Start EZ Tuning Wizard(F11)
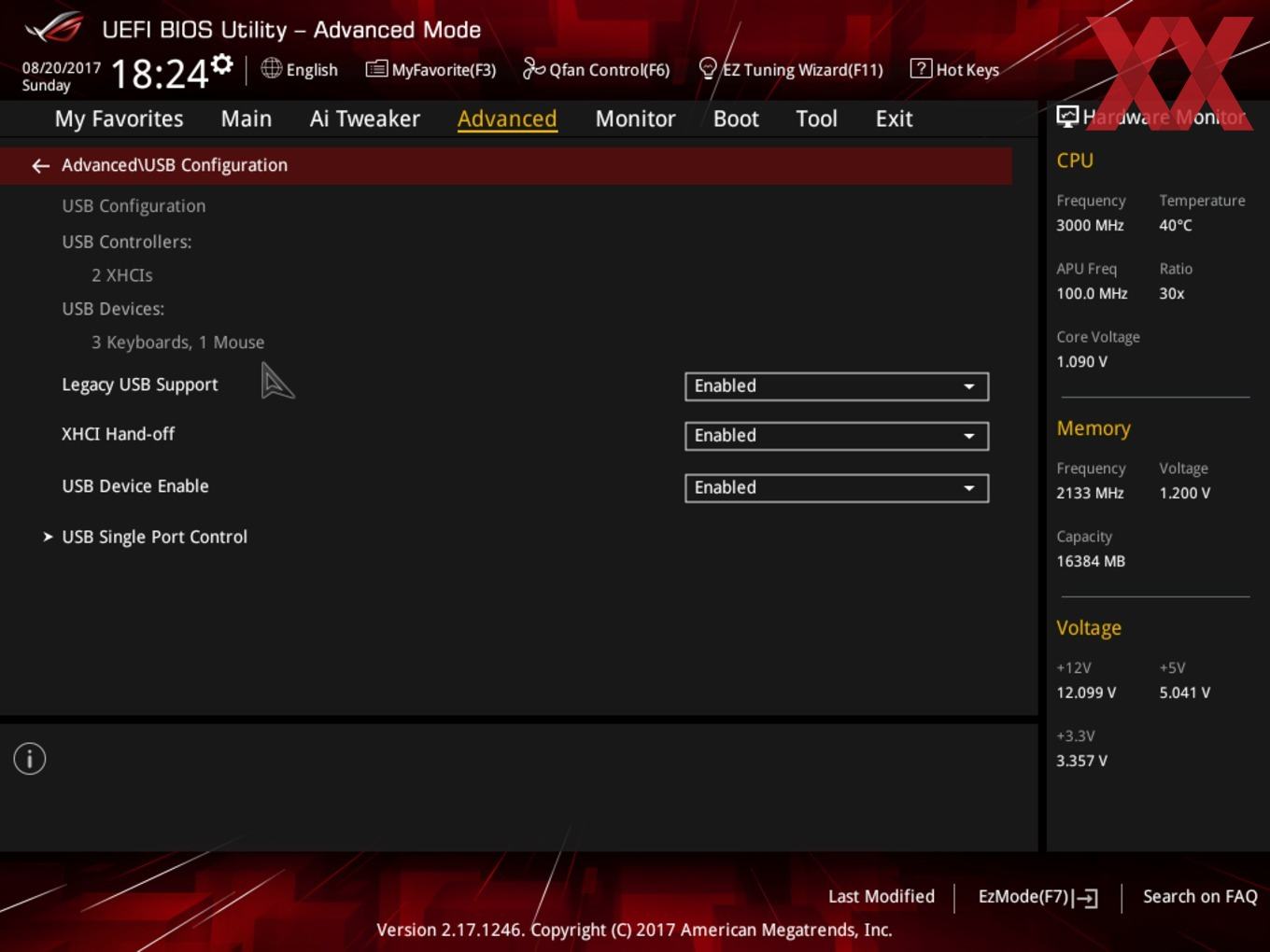The height and width of the screenshot is (952, 1270). [x=803, y=70]
